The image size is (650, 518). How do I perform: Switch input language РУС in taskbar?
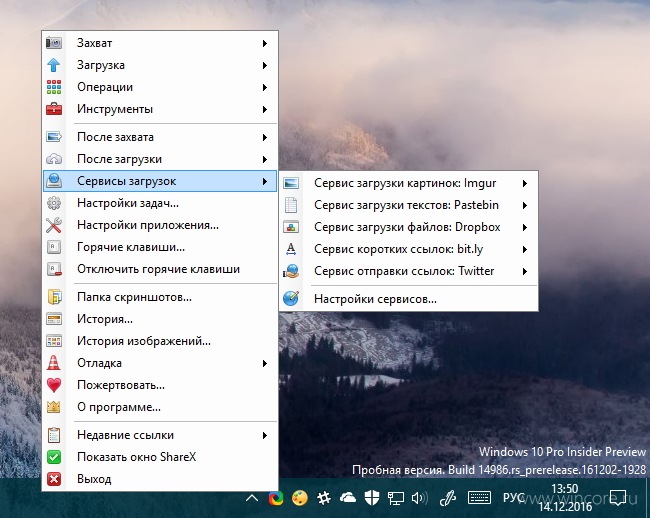coord(513,497)
